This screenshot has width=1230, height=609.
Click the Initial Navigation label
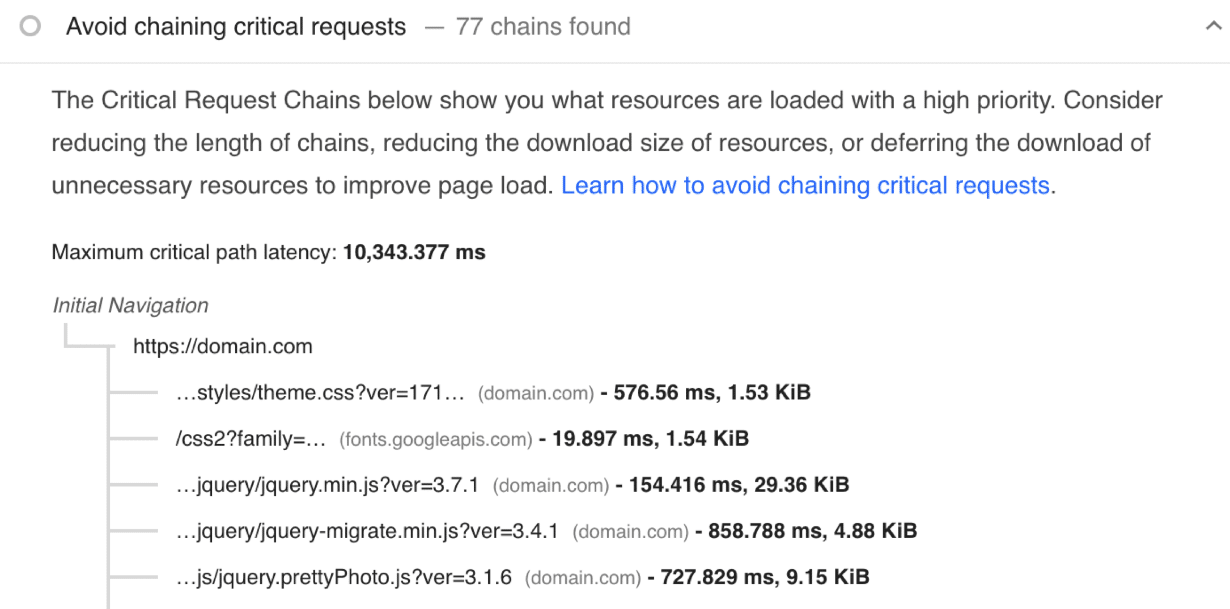tap(130, 305)
